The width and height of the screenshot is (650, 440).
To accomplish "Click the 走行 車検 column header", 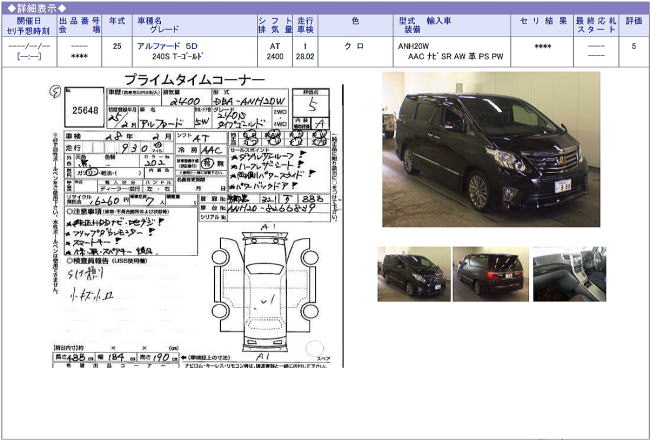I will 305,25.
